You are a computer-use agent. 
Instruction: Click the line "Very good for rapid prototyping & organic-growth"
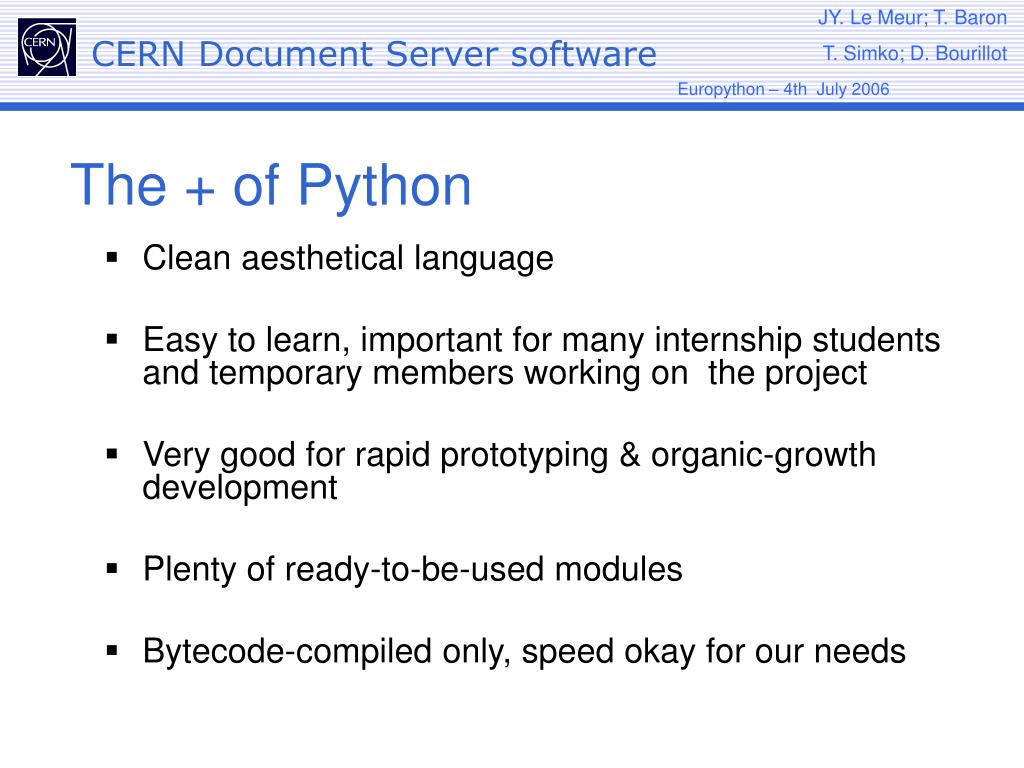(x=509, y=455)
